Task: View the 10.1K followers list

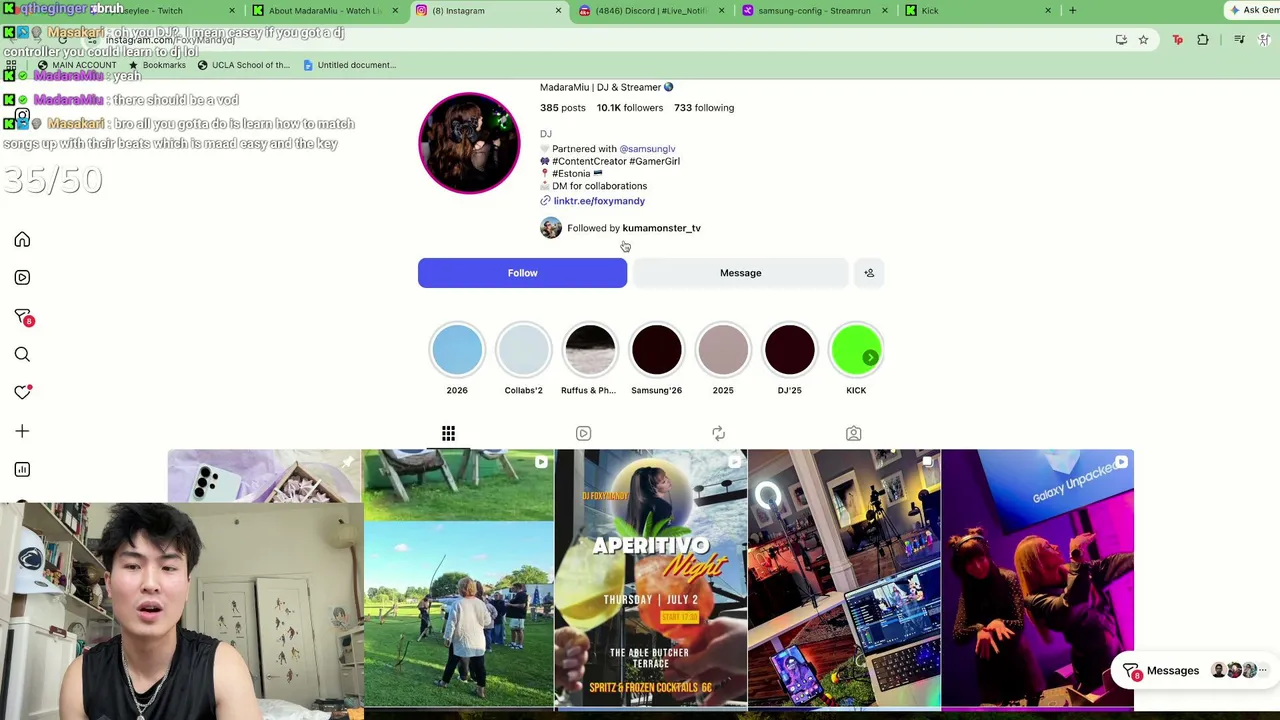Action: click(630, 108)
